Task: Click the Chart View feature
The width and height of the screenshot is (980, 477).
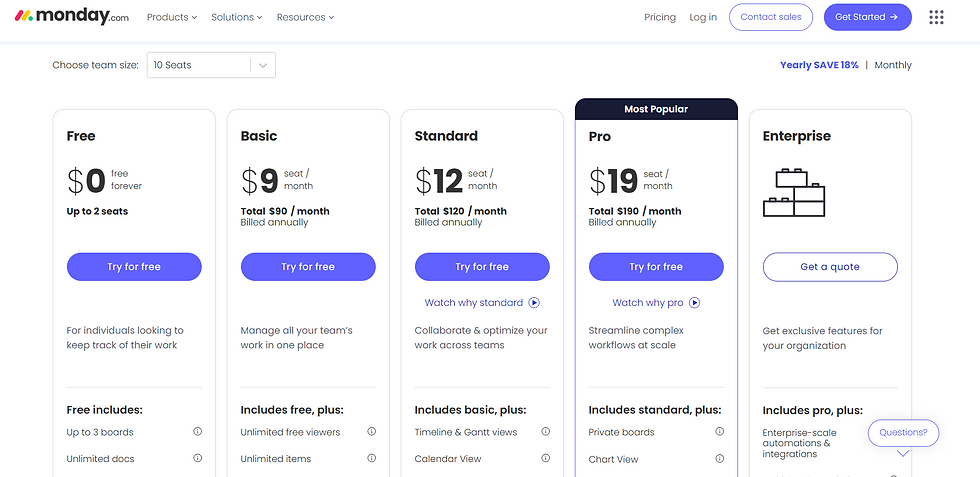Action: 614,459
